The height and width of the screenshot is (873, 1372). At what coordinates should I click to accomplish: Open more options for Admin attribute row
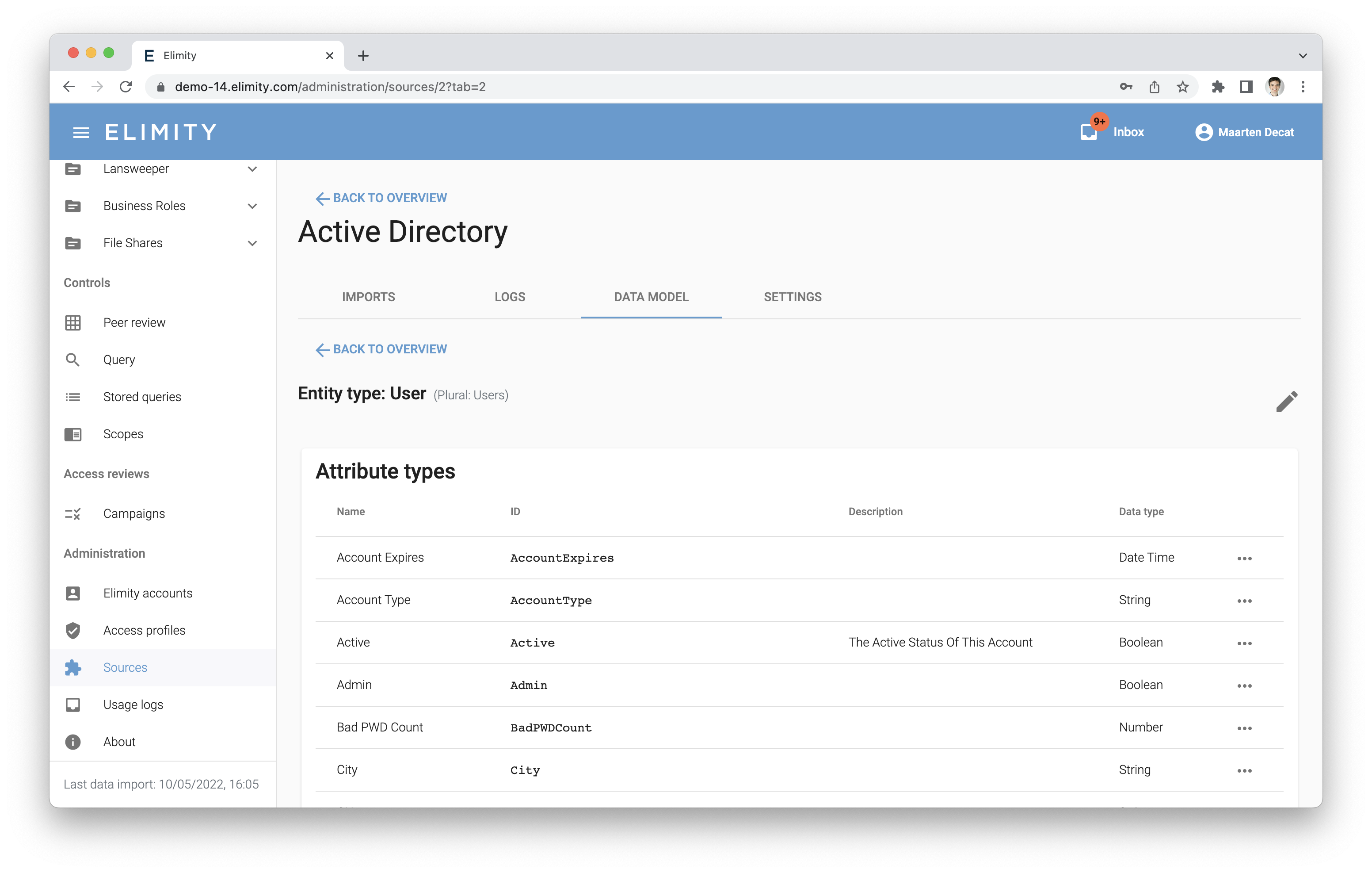pyautogui.click(x=1244, y=685)
